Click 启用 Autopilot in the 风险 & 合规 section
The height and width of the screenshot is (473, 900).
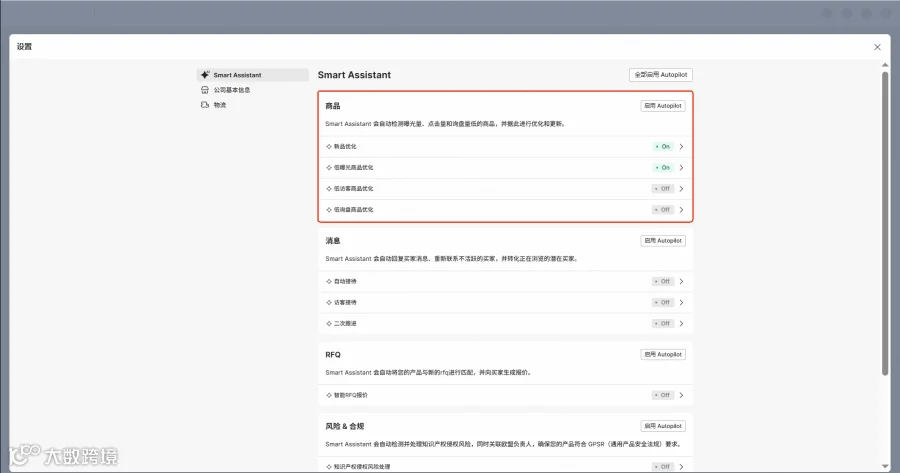pyautogui.click(x=663, y=426)
